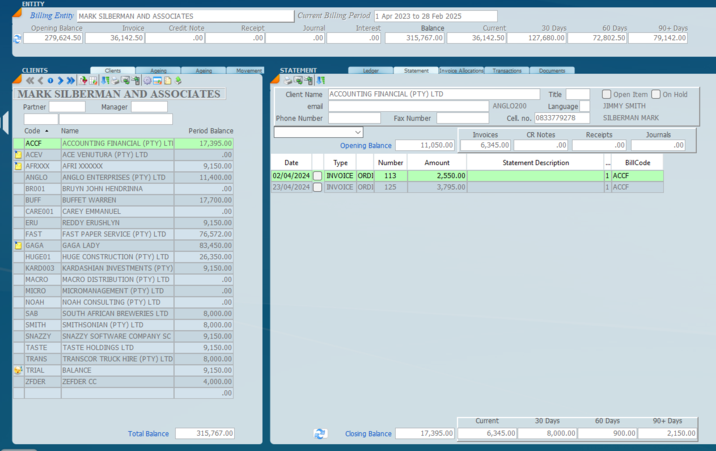This screenshot has width=716, height=451.
Task: Click refresh icon next to Closing Balance
Action: tap(320, 434)
